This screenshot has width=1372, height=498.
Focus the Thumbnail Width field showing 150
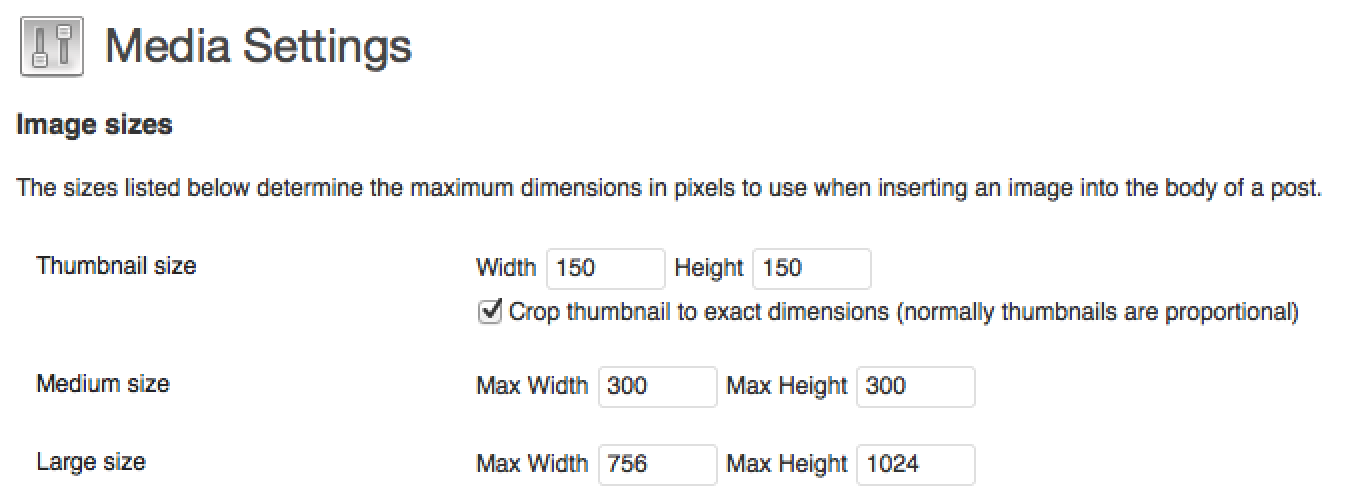605,268
